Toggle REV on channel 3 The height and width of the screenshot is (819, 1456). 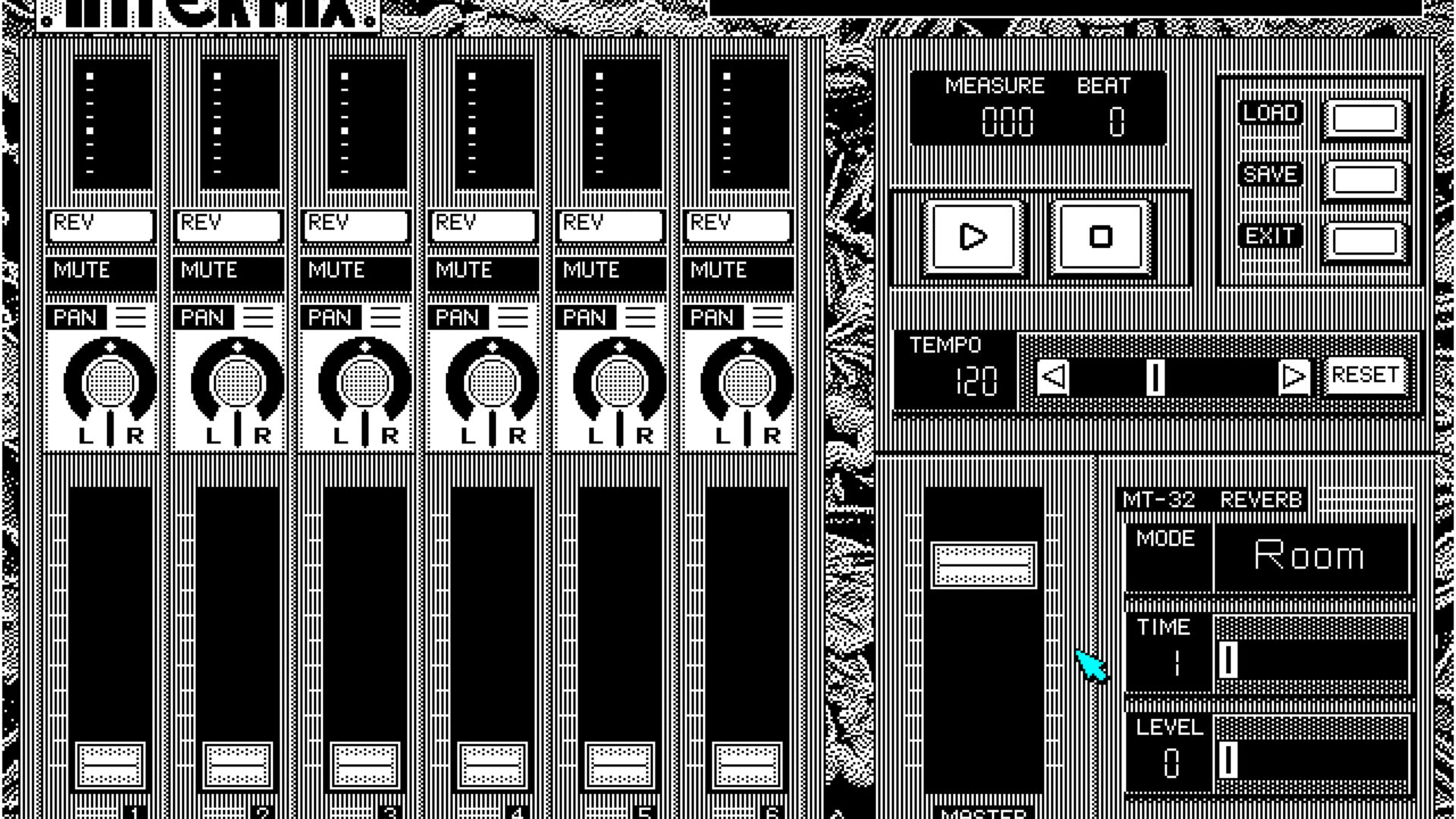[x=356, y=226]
